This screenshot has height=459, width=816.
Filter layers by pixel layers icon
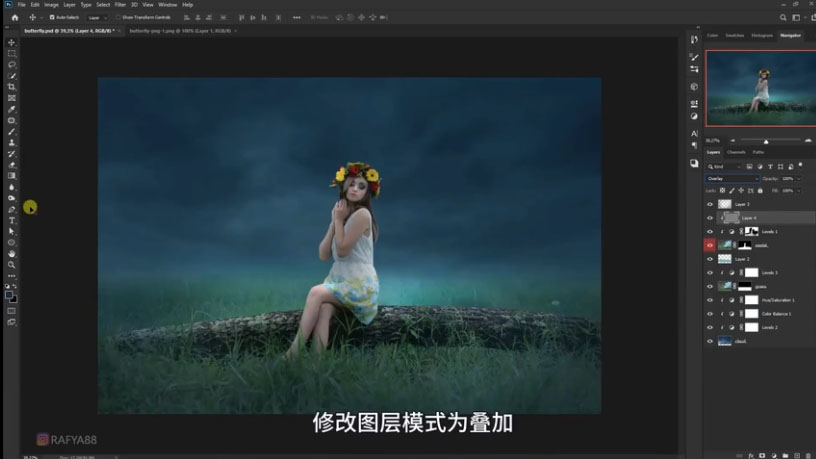click(x=749, y=167)
